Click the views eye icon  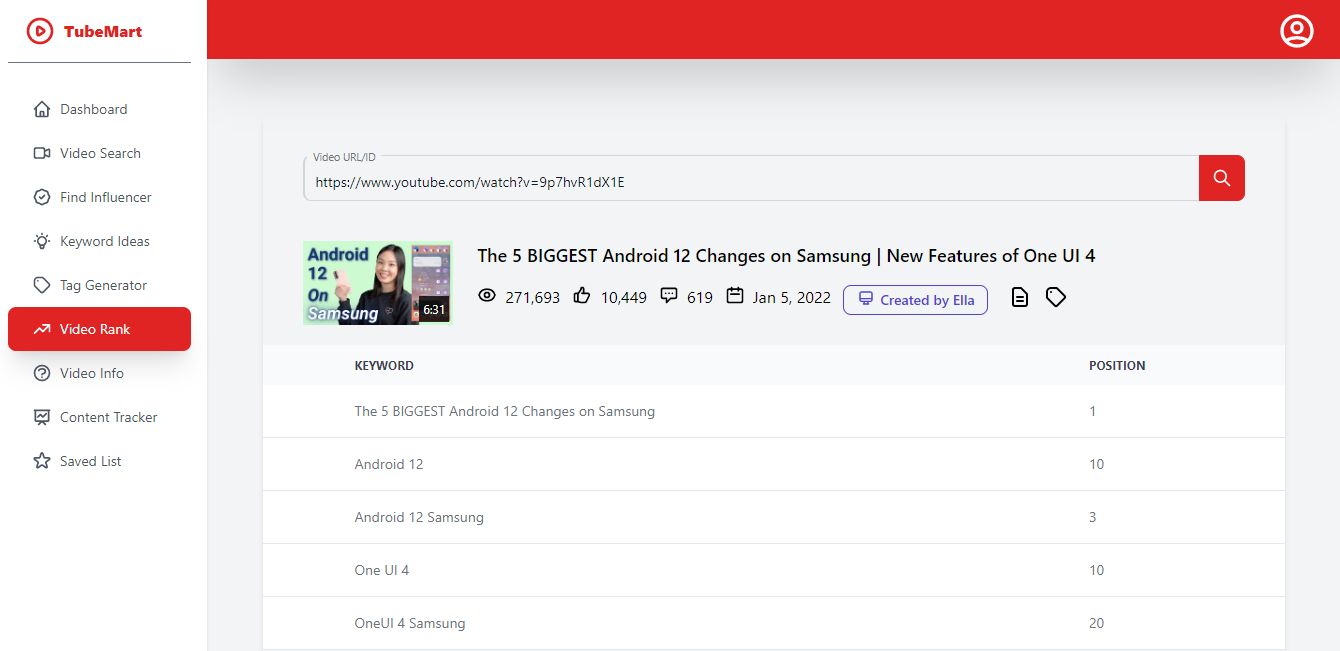click(487, 296)
